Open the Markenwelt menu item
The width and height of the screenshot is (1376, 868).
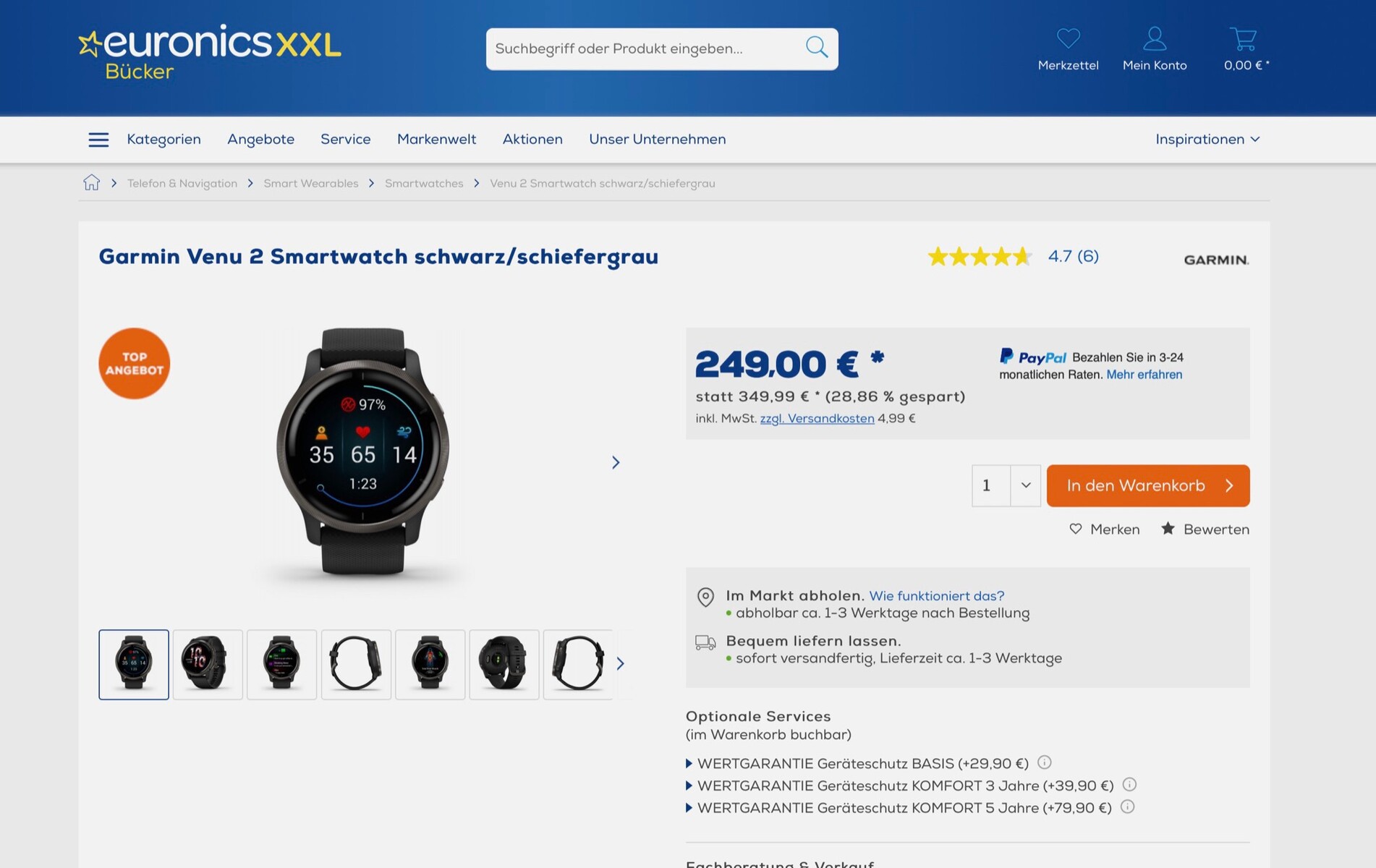coord(436,139)
